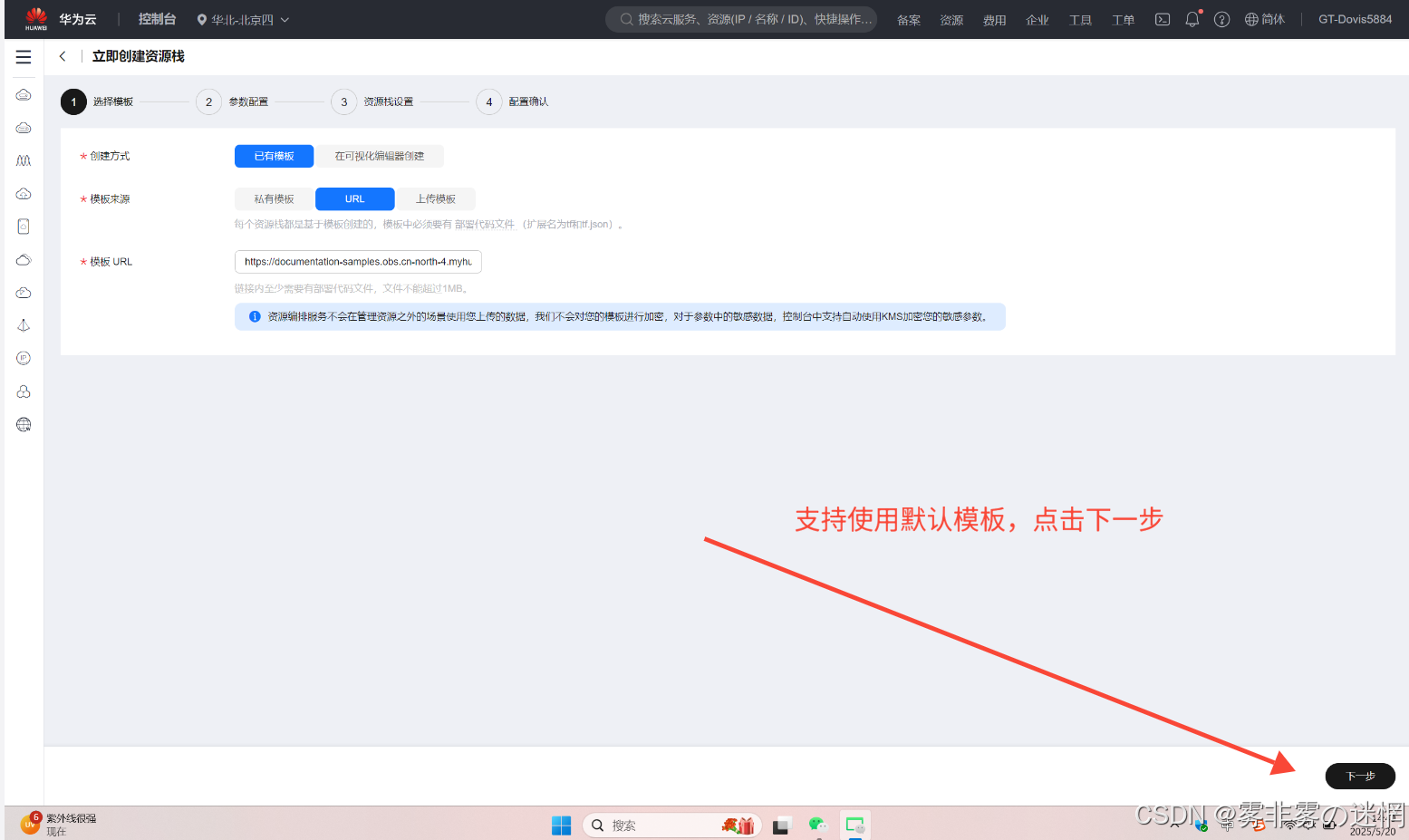
Task: Open the 工具 top menu
Action: [1080, 20]
